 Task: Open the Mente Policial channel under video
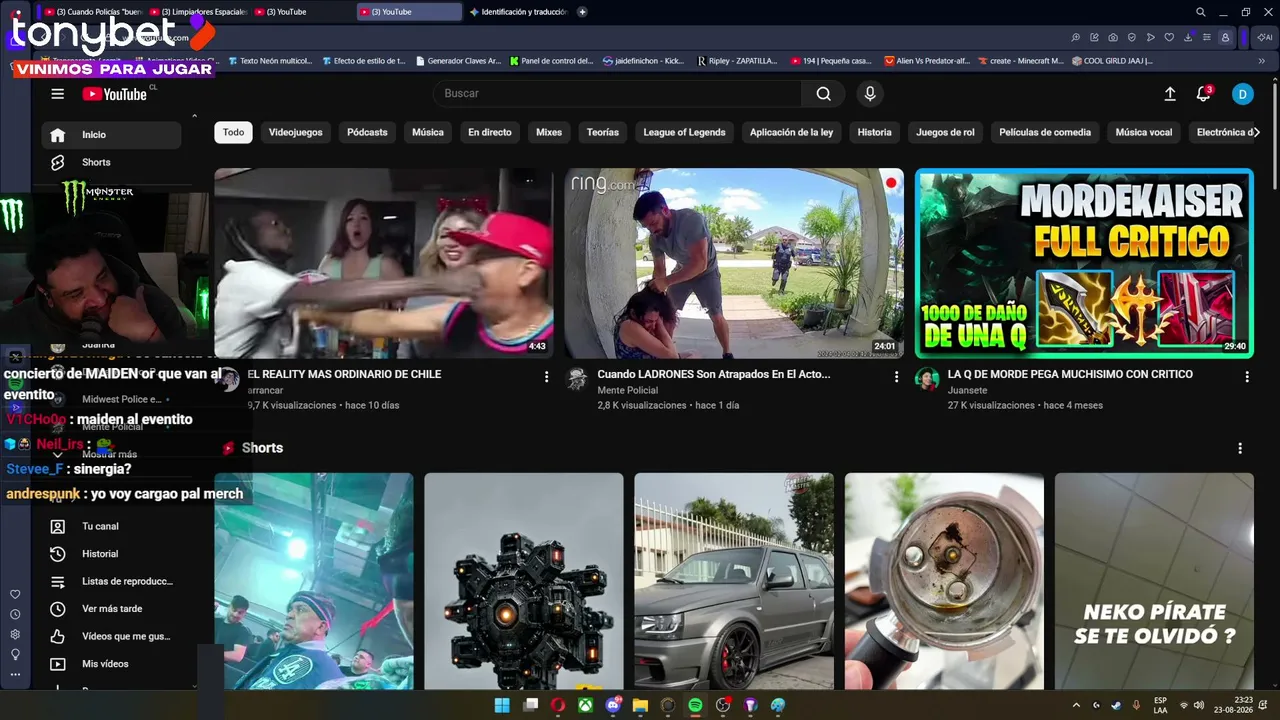(x=627, y=390)
